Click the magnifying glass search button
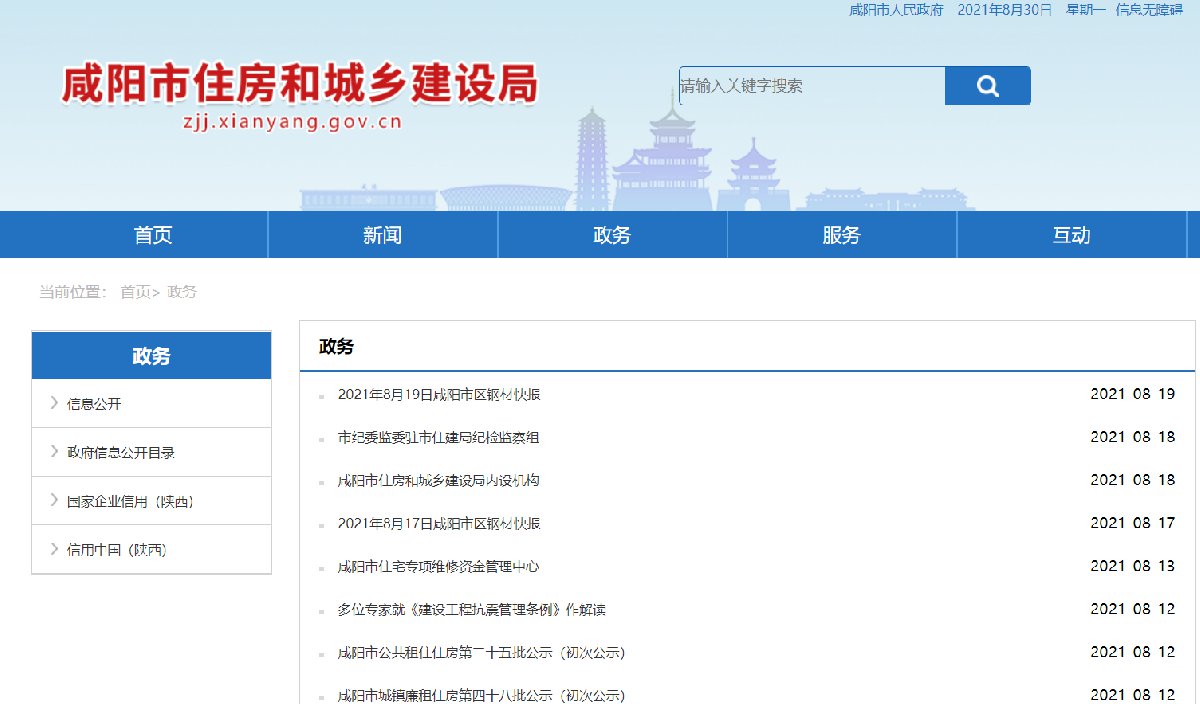 tap(987, 86)
